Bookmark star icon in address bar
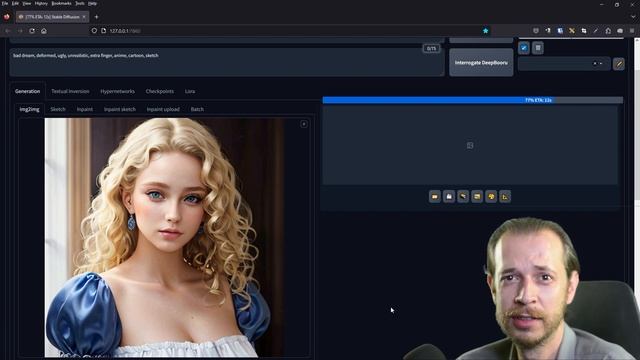Screen dimensions: 640x360 point(485,31)
